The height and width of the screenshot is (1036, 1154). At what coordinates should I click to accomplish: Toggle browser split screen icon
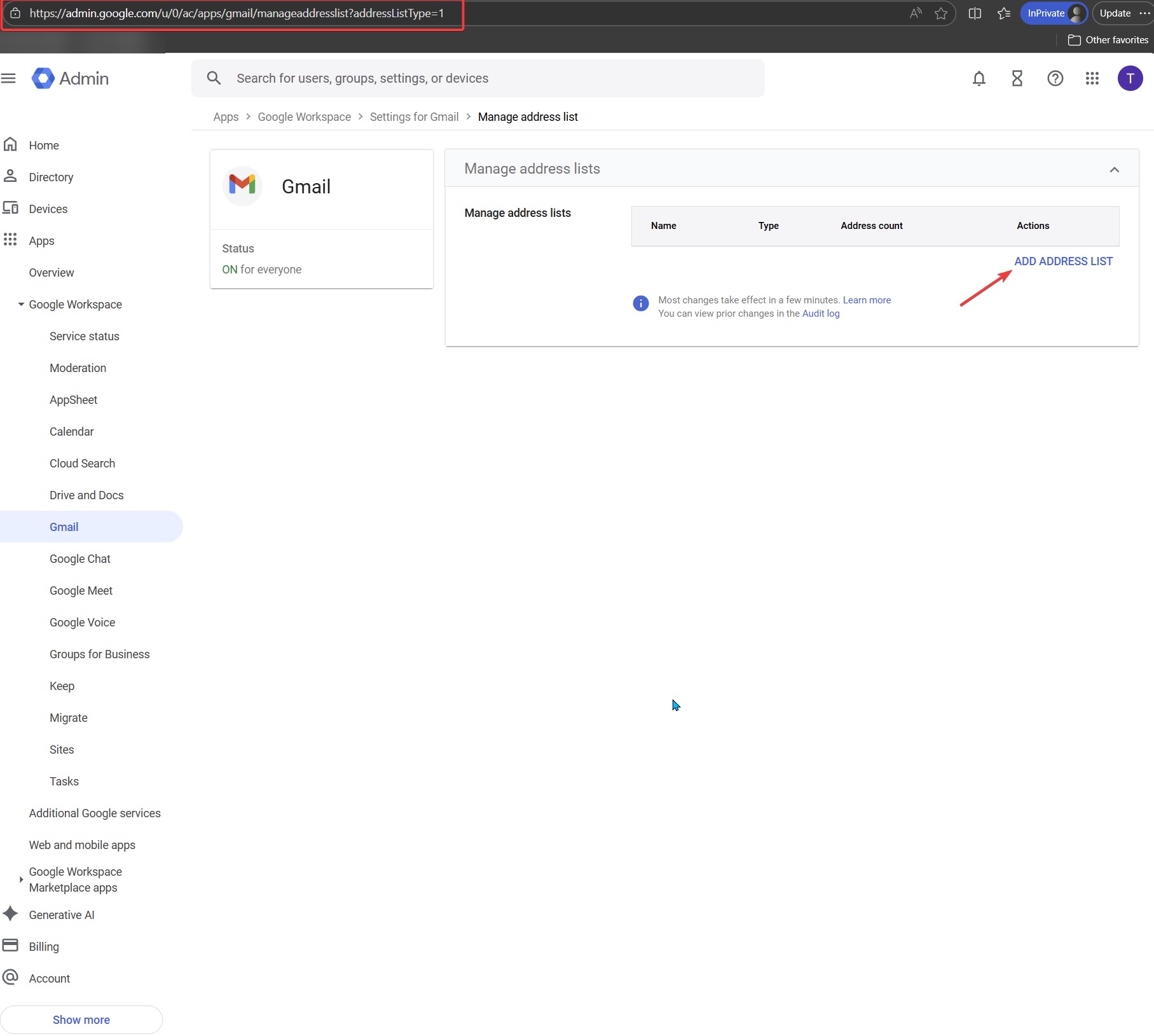coord(975,13)
